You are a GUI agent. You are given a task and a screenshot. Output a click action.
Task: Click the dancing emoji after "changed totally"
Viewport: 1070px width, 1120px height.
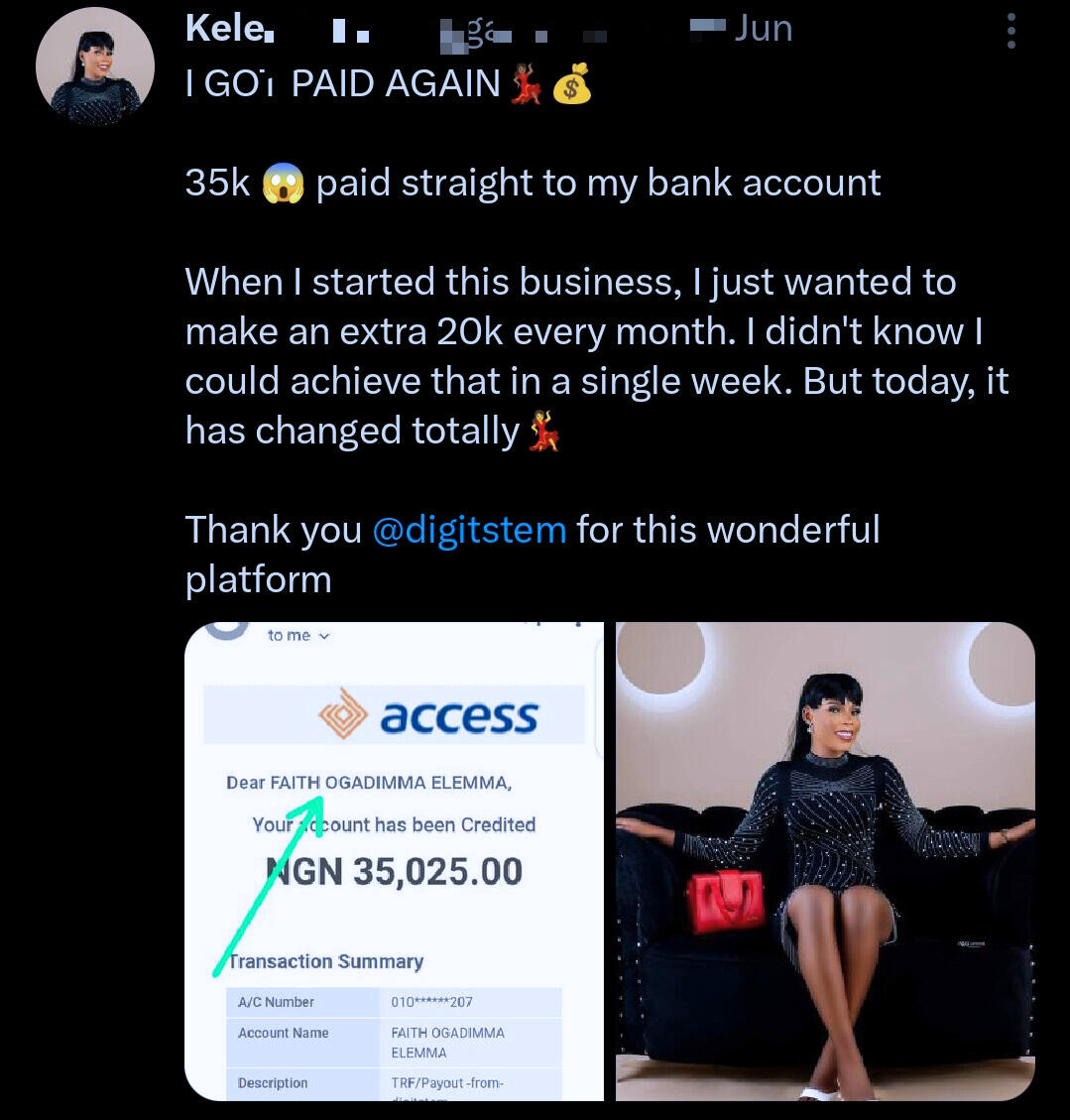(543, 433)
